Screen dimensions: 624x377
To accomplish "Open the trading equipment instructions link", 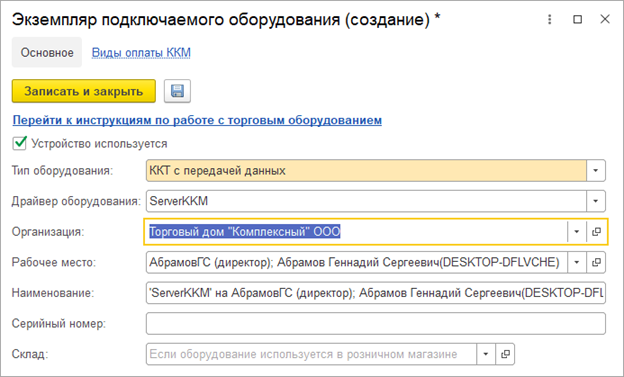I will point(197,120).
